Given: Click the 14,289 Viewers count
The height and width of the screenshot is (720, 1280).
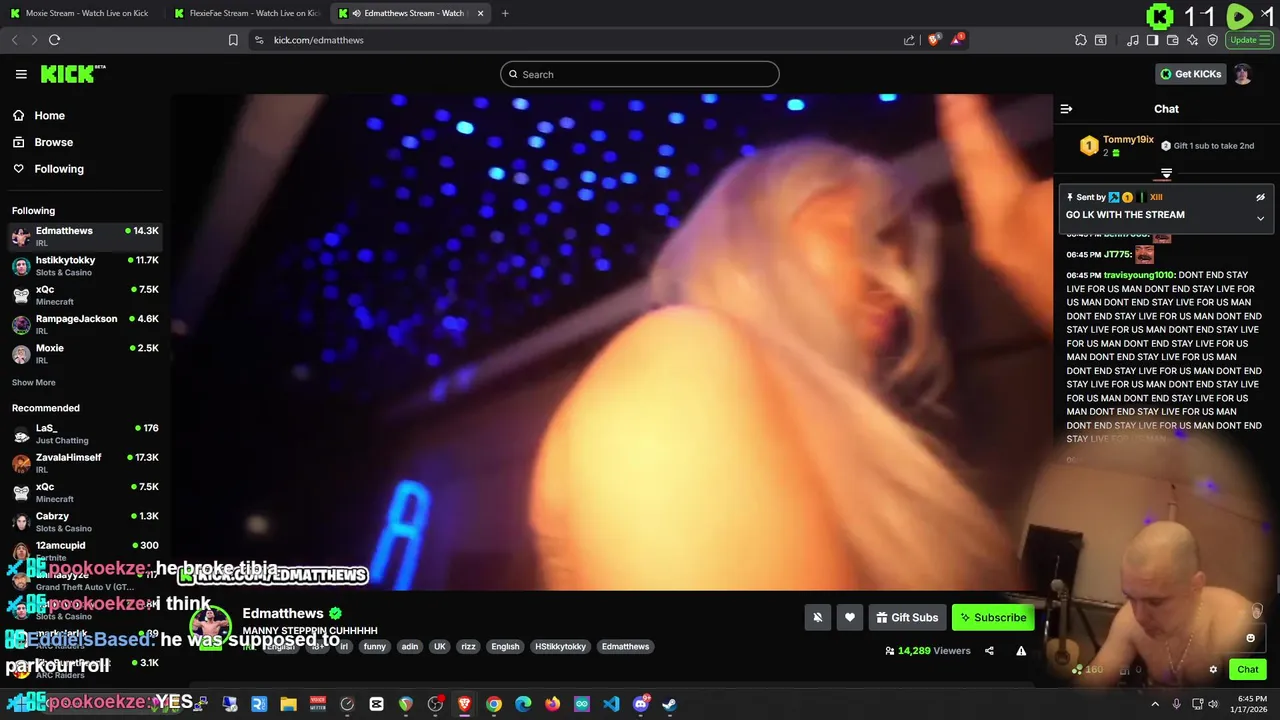Looking at the screenshot, I should [x=928, y=650].
